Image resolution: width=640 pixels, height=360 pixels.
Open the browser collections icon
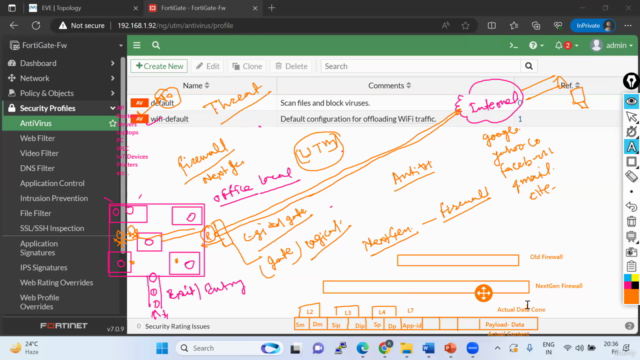536,26
